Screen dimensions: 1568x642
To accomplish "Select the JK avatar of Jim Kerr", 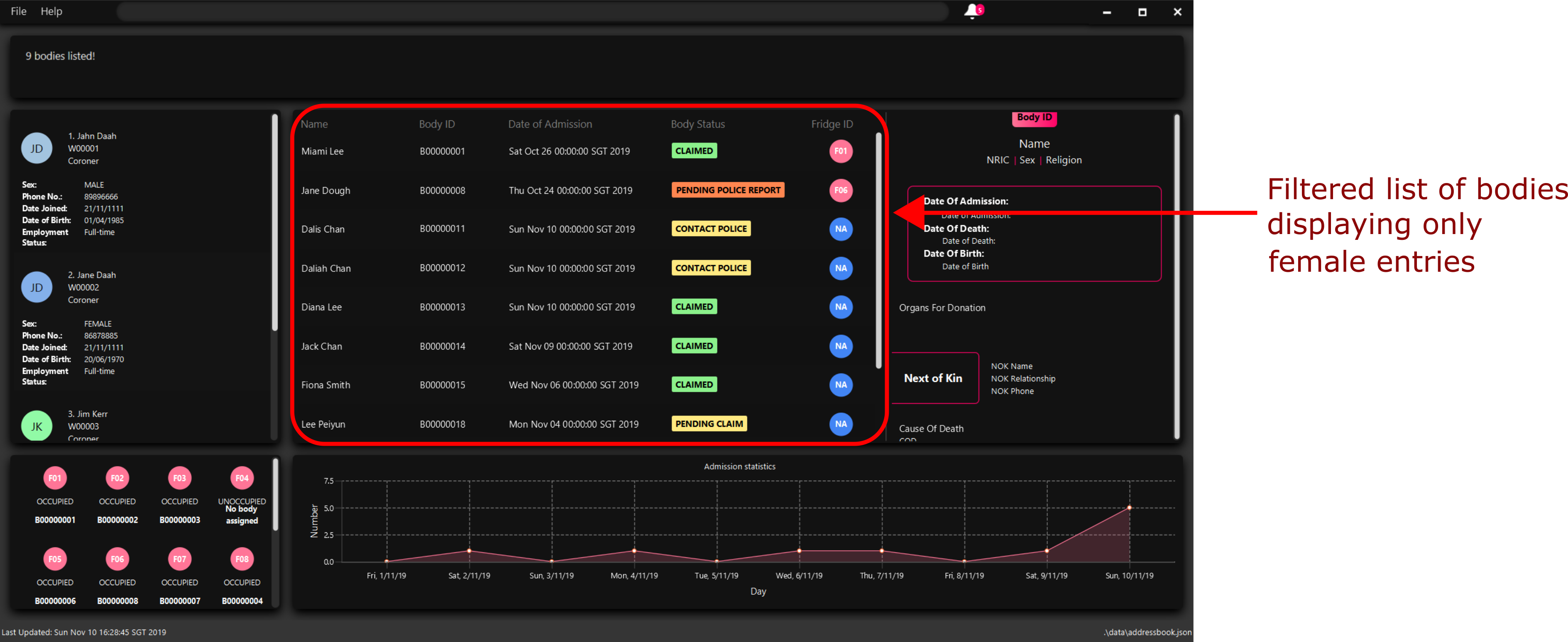I will (37, 426).
